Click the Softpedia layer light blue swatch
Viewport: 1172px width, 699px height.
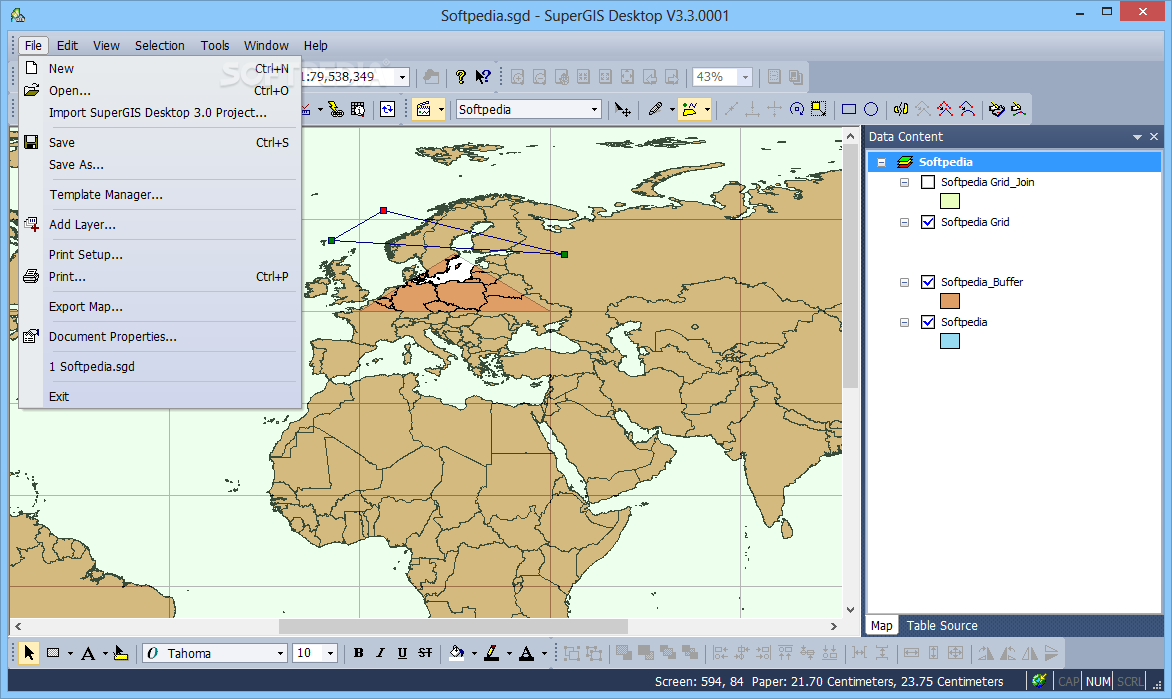[949, 341]
